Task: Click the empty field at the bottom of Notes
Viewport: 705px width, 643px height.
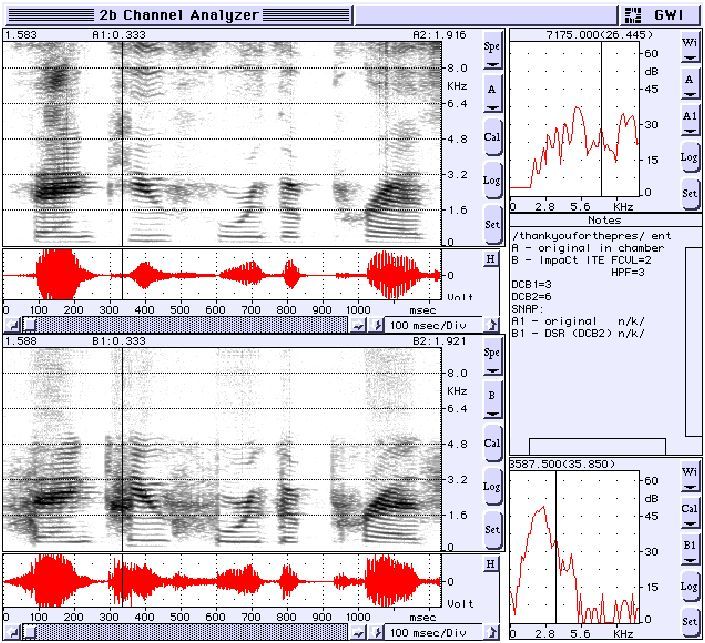Action: [597, 447]
